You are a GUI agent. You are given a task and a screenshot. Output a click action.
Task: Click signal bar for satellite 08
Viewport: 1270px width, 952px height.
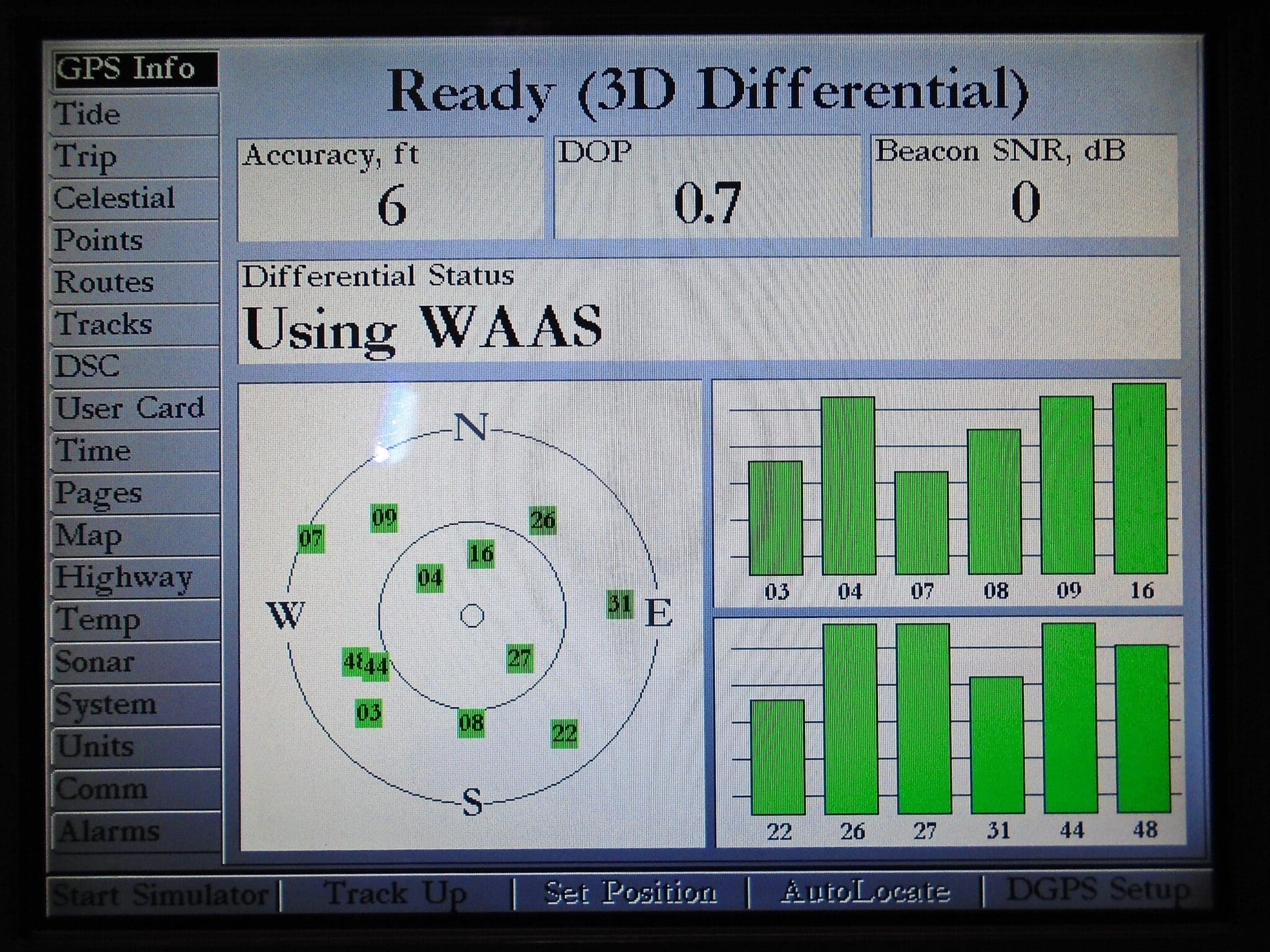(x=995, y=501)
